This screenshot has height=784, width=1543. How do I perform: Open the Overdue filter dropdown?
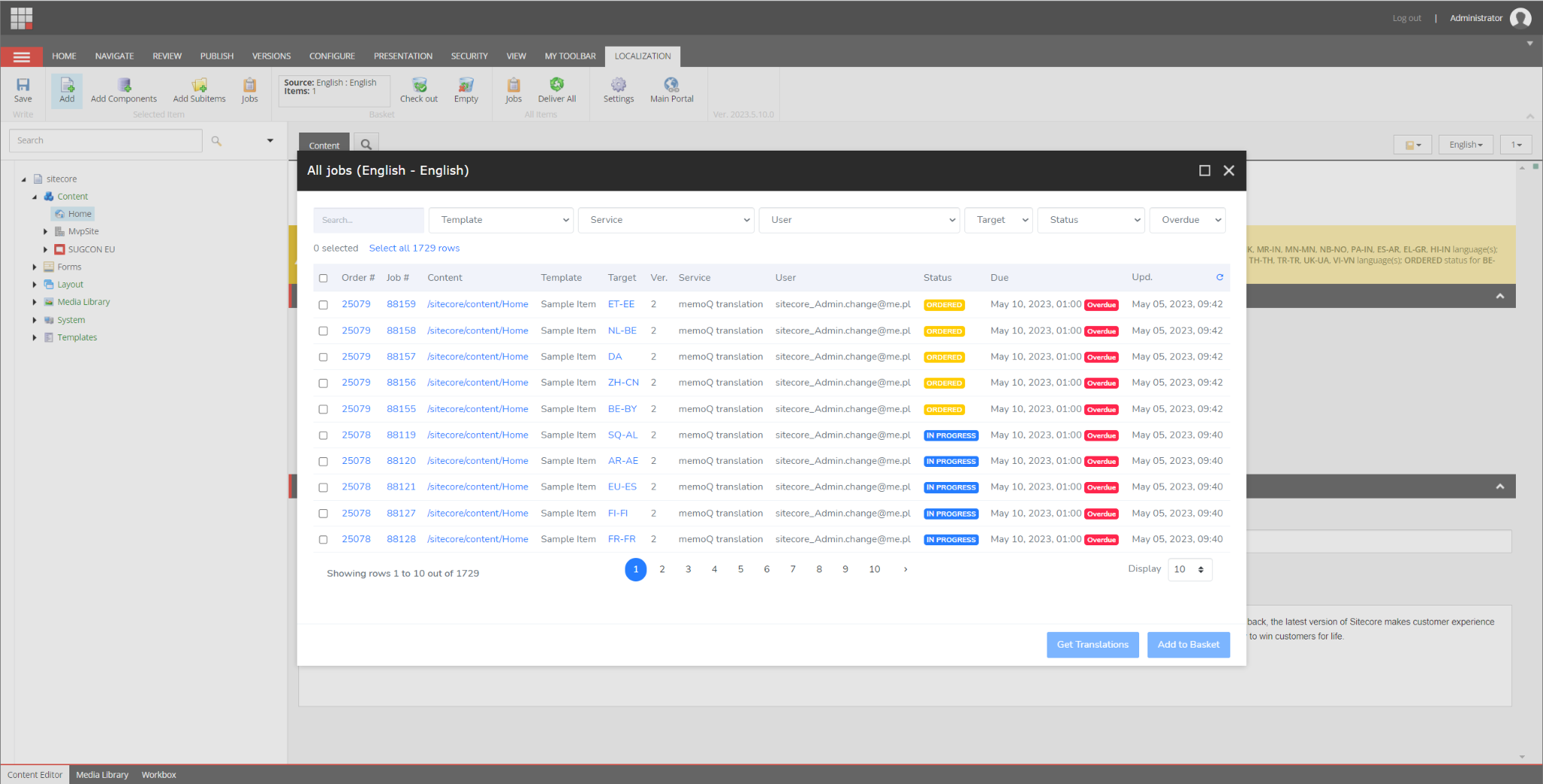click(1187, 220)
